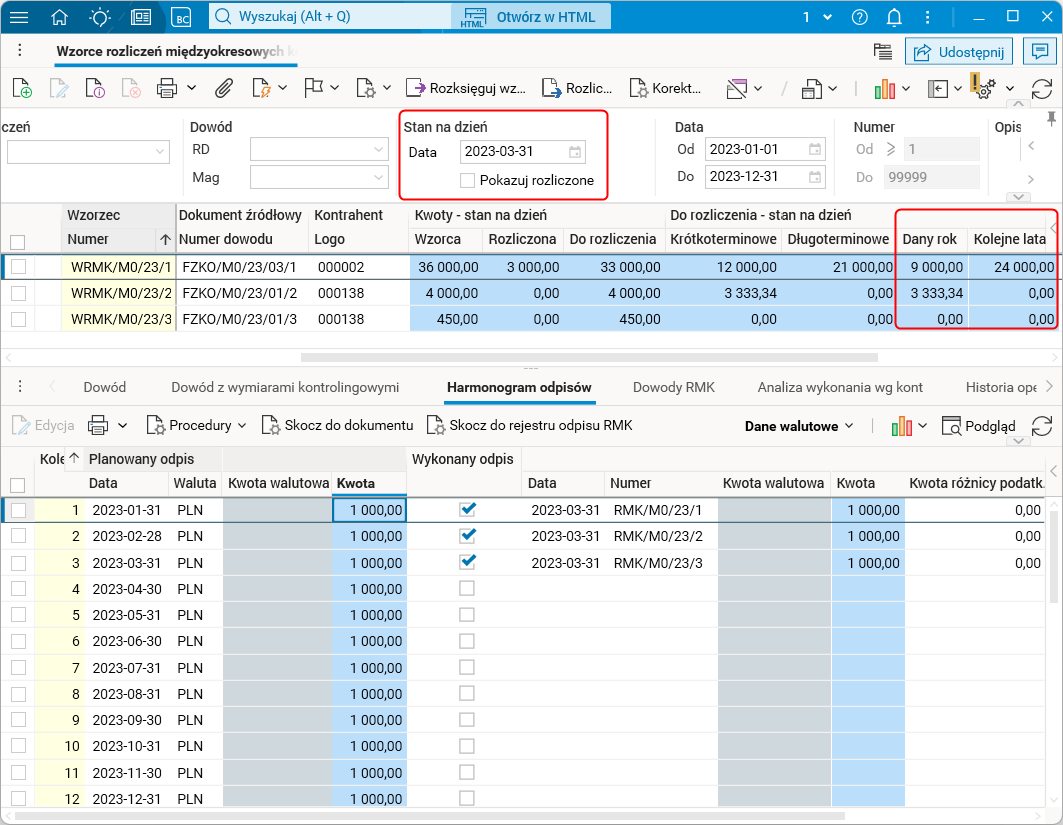Click the home icon in title bar

60,17
